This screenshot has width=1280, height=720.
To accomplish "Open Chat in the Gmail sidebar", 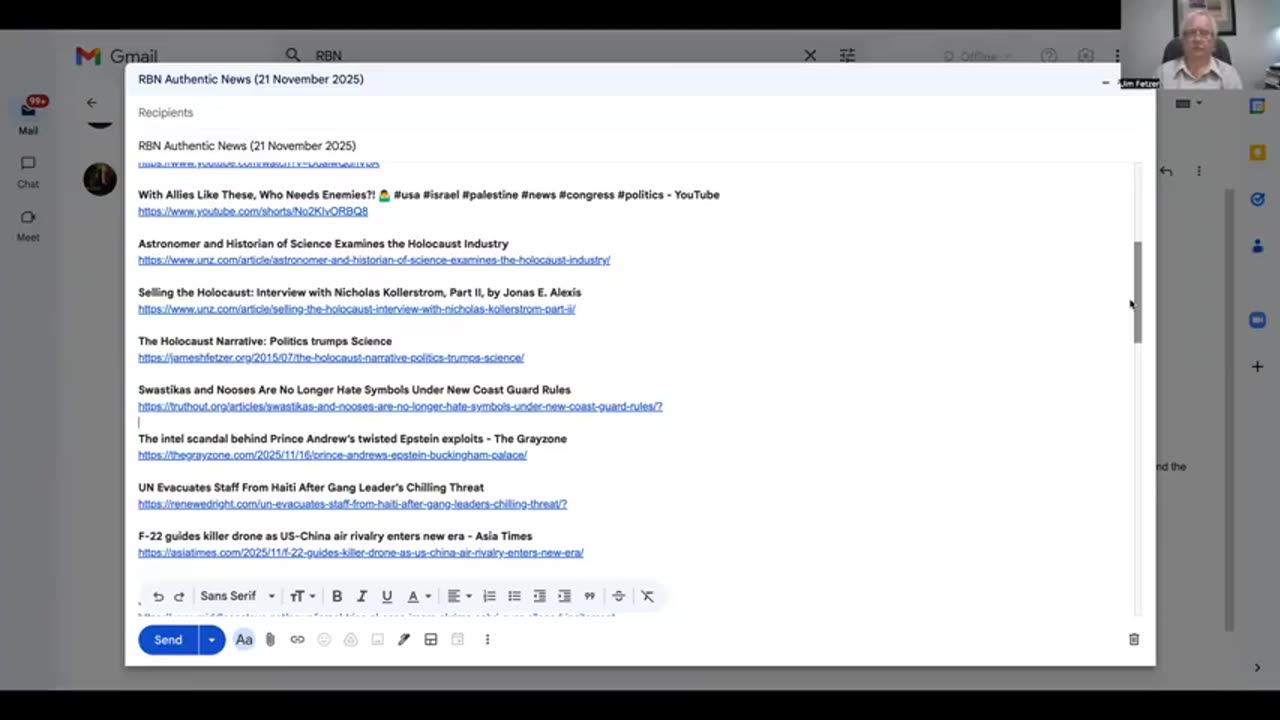I will (x=28, y=172).
